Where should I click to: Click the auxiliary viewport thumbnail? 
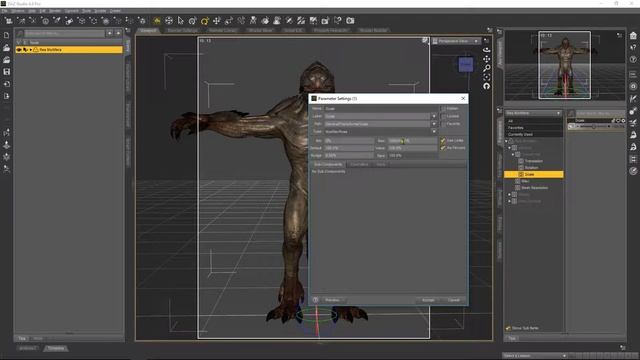(564, 65)
